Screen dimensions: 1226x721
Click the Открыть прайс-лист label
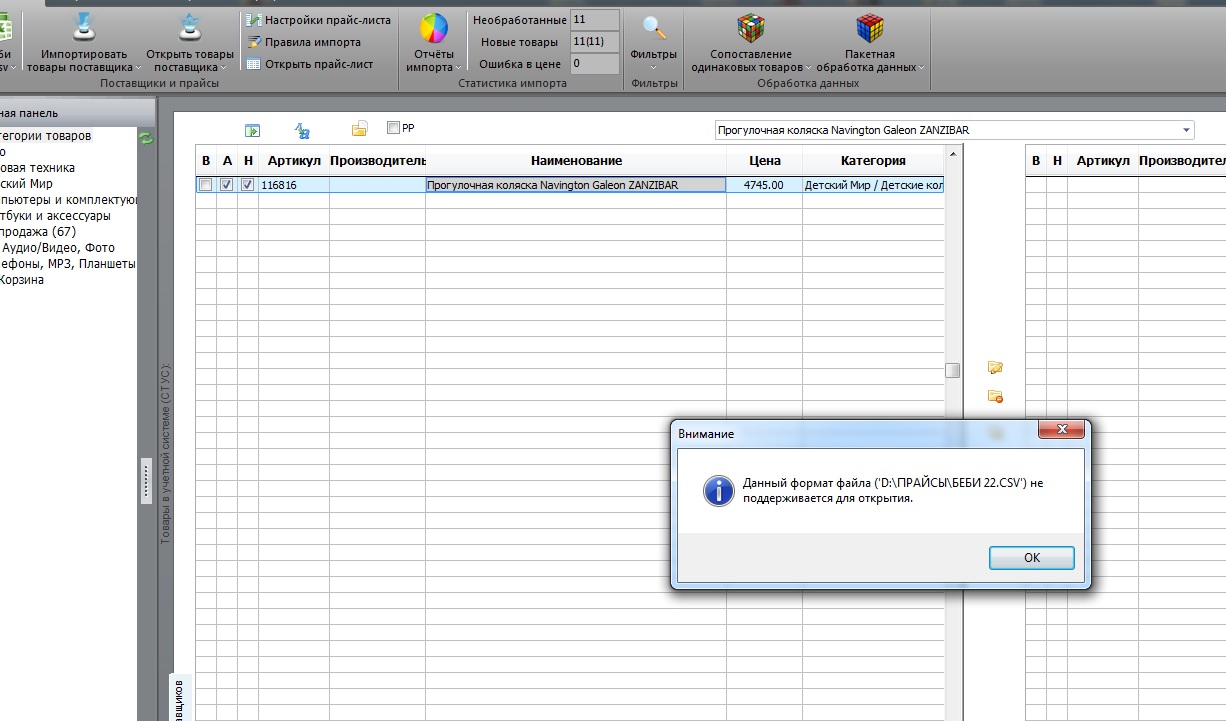(319, 64)
